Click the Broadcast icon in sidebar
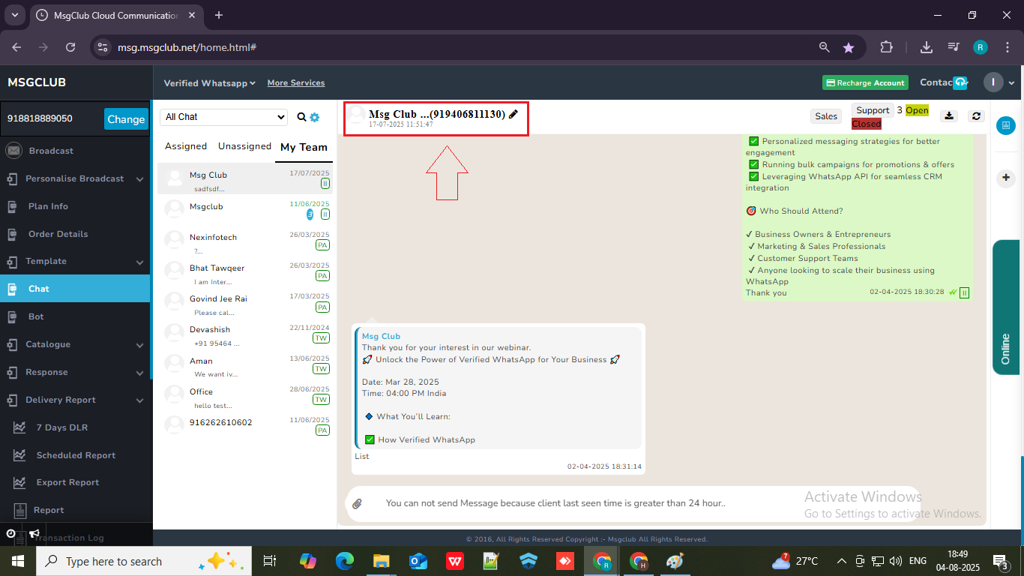Viewport: 1024px width, 576px height. 14,151
